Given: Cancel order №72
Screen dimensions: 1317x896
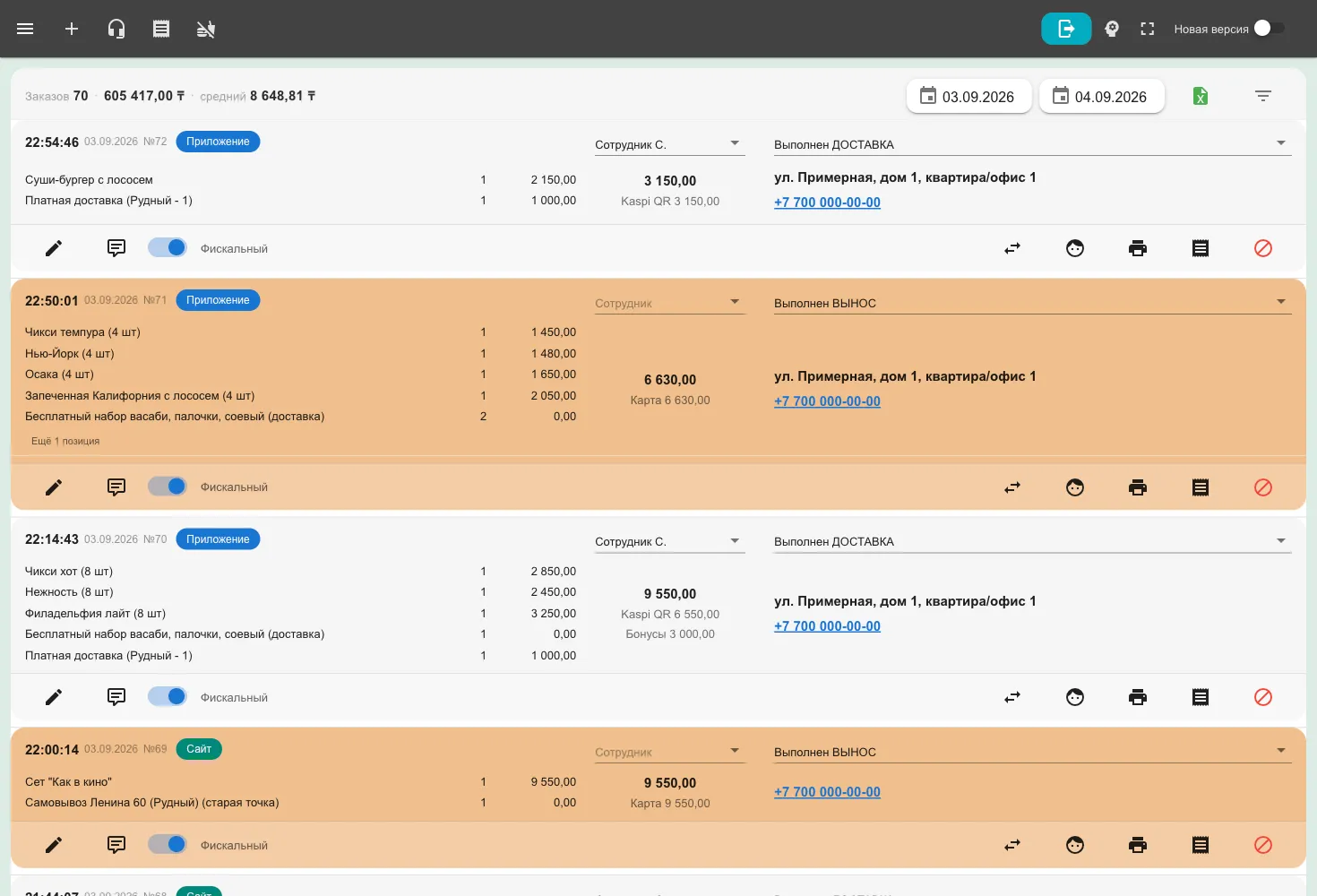Looking at the screenshot, I should tap(1263, 248).
